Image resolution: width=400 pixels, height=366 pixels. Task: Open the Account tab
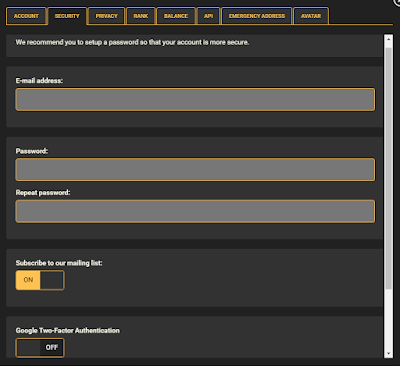[26, 16]
